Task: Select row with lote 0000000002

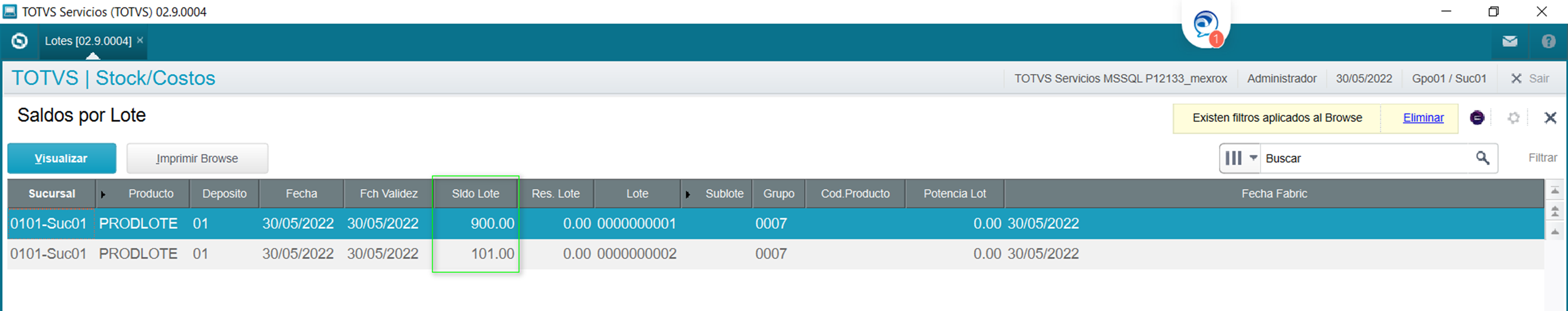Action: 776,254
